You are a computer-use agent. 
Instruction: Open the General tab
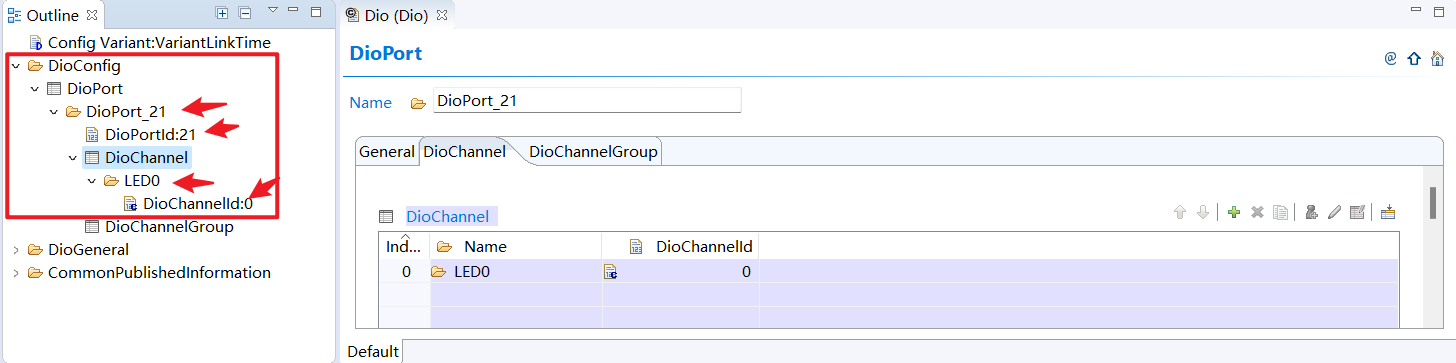(387, 152)
